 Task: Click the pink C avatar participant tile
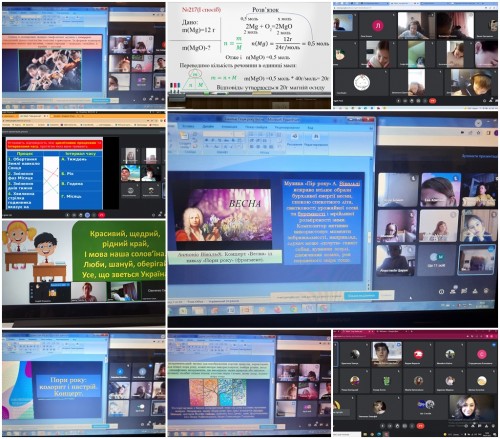pos(482,355)
